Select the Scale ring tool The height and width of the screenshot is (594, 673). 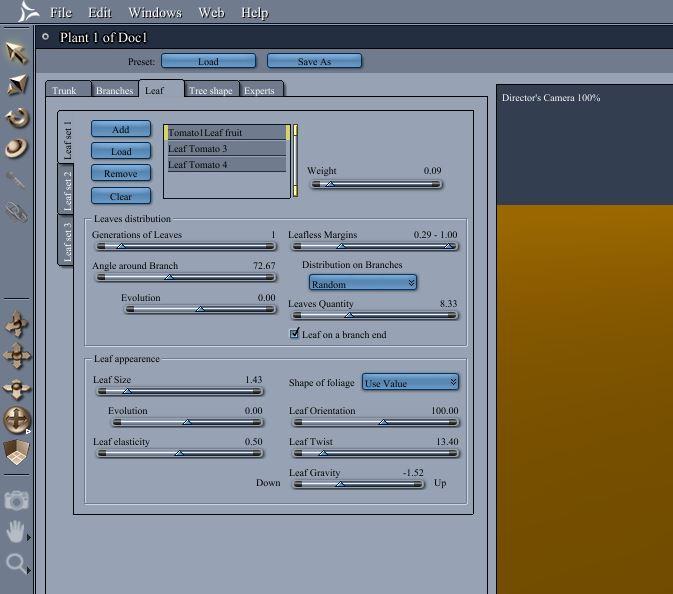coord(17,148)
